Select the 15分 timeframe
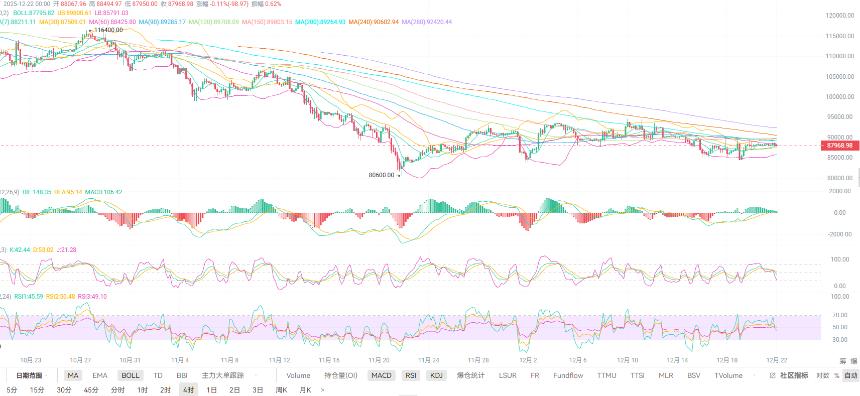The height and width of the screenshot is (396, 860). [37, 390]
